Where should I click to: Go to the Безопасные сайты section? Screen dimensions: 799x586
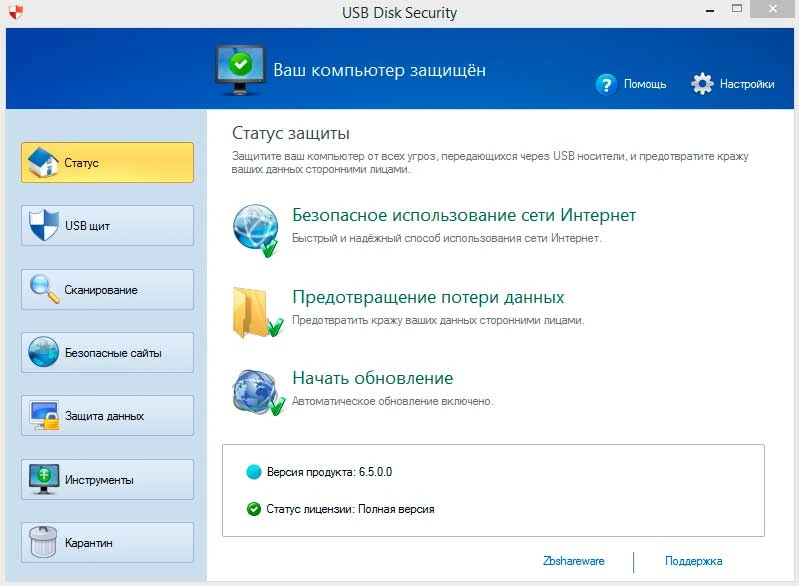pyautogui.click(x=108, y=352)
